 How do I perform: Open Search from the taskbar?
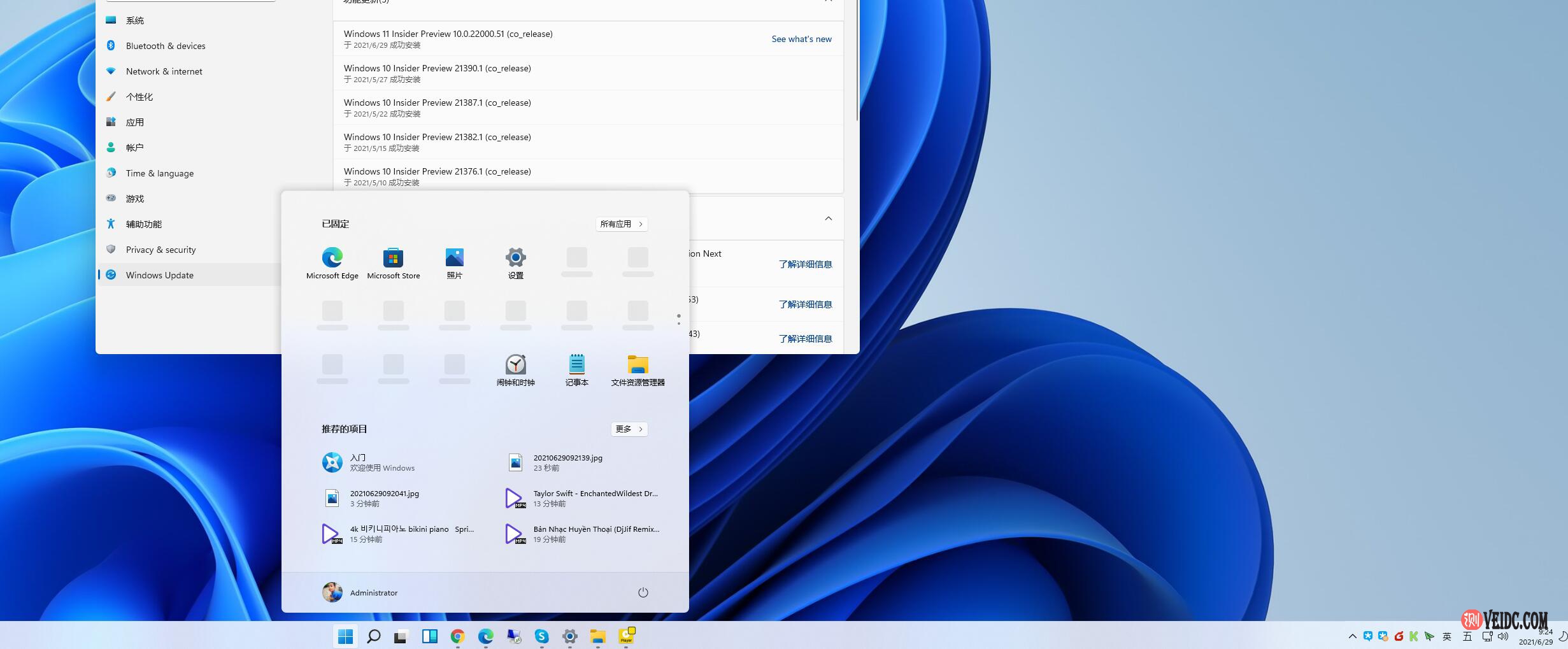tap(374, 636)
